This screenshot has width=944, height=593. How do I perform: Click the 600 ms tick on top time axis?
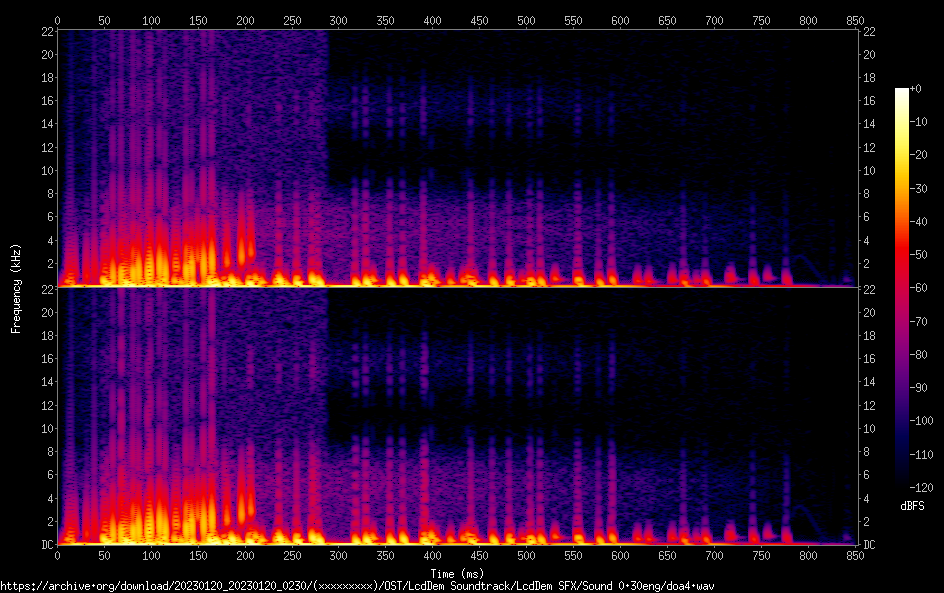(620, 20)
